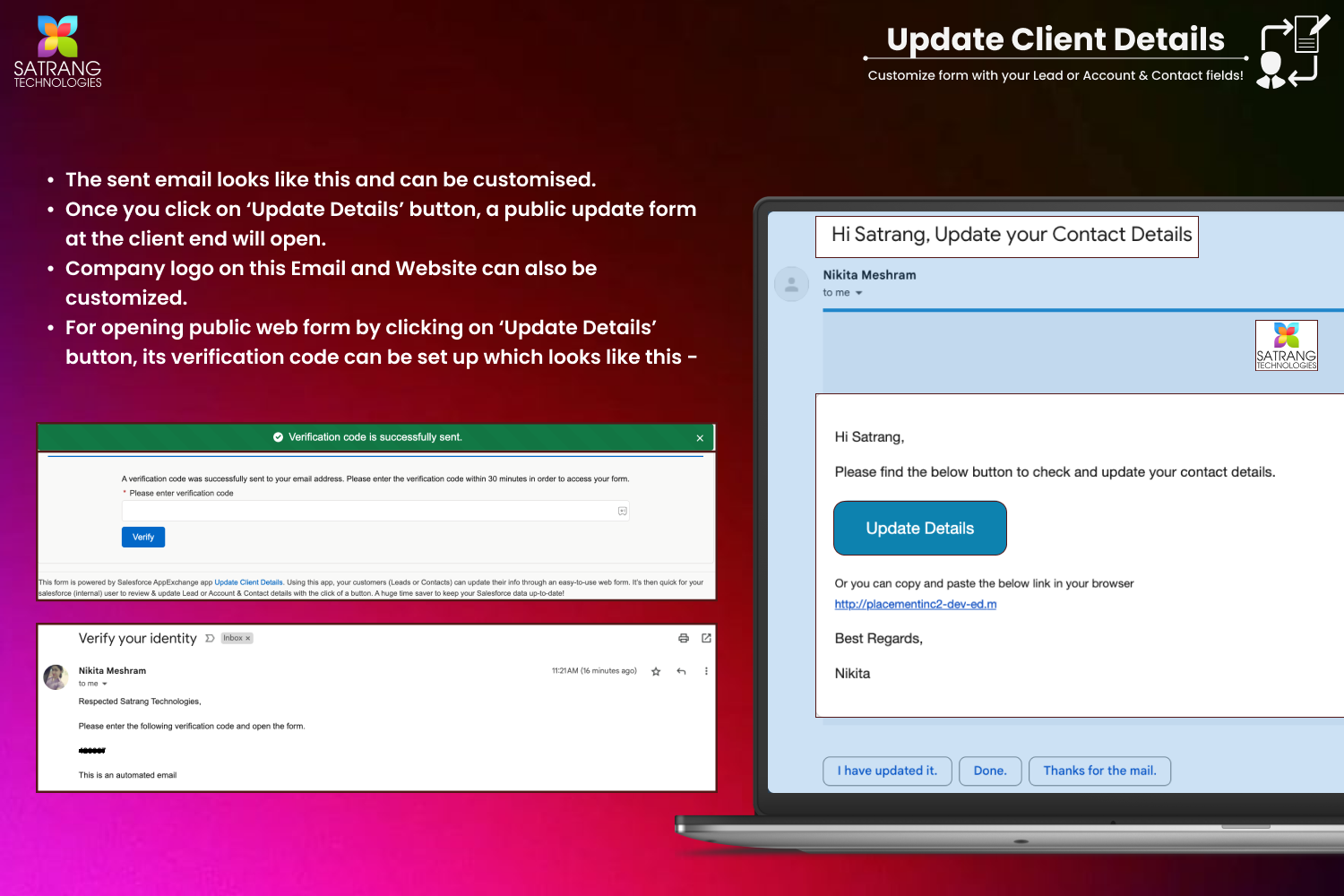Click the 'Best Regards,' line in email

[878, 639]
